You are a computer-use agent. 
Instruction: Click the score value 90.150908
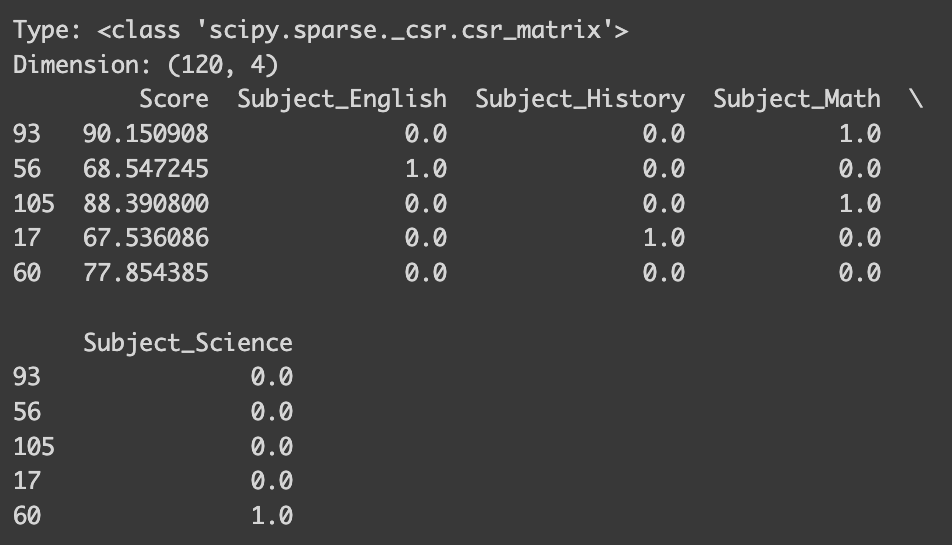(146, 134)
